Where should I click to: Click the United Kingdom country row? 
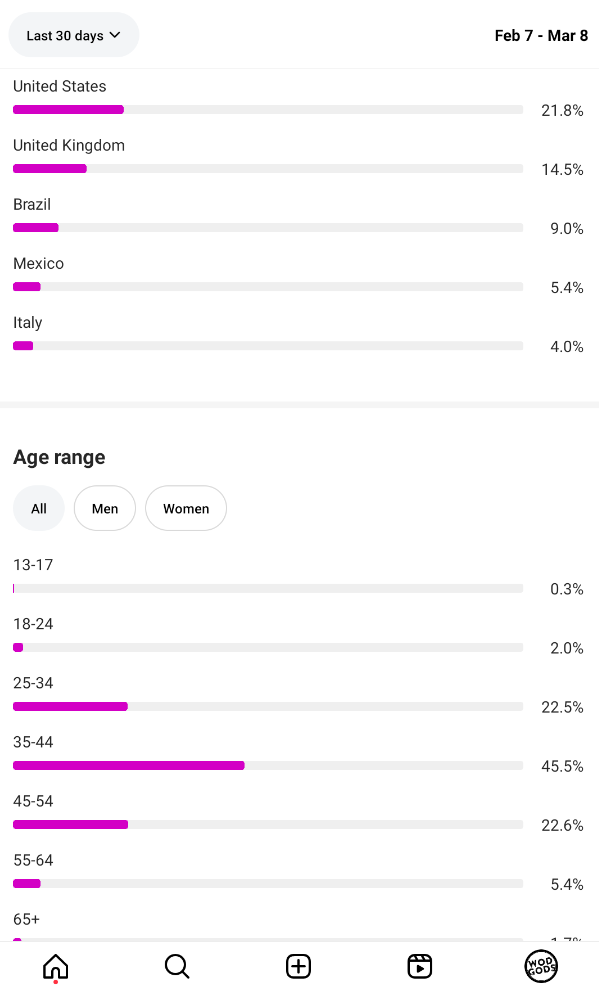tap(299, 158)
